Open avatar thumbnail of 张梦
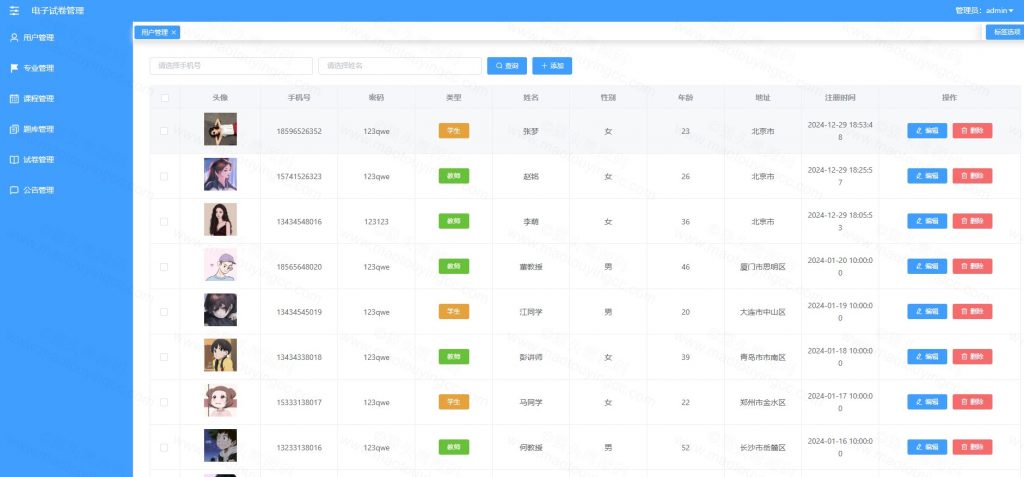The image size is (1024, 477). [220, 129]
